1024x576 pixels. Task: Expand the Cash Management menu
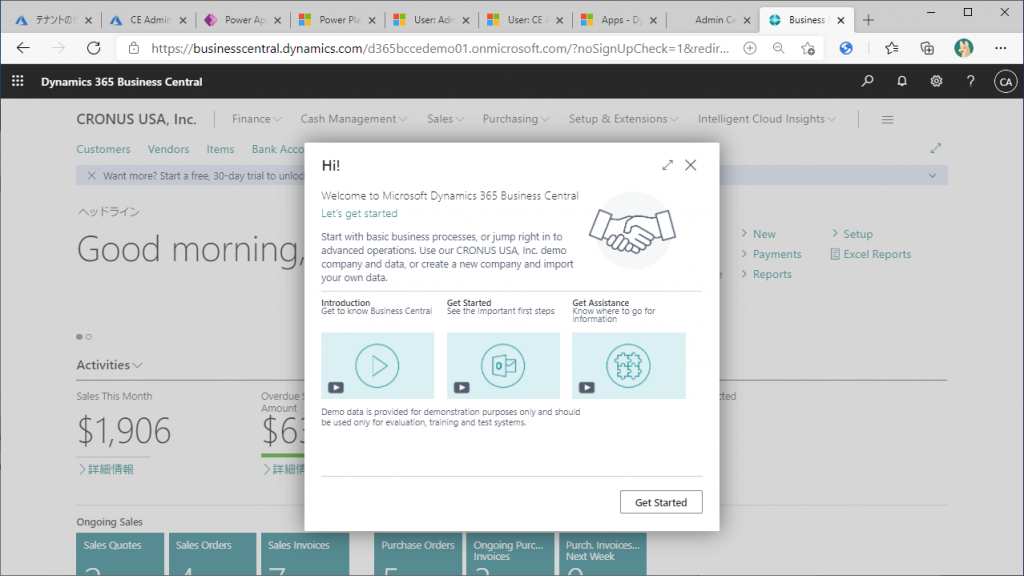click(353, 119)
